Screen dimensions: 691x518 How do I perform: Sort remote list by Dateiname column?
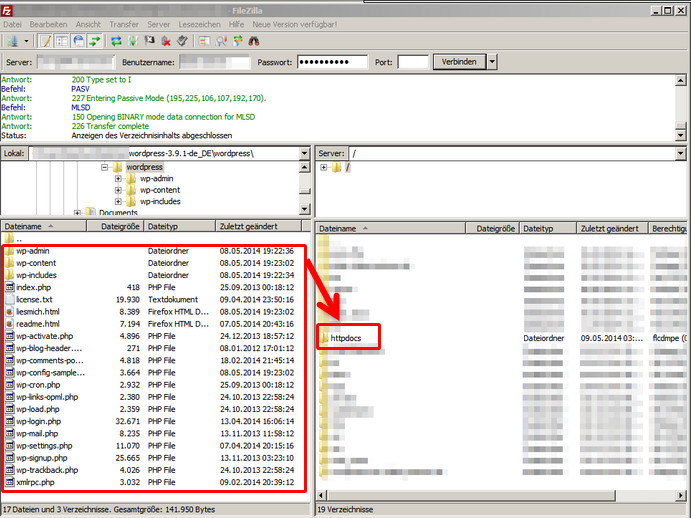pos(391,228)
